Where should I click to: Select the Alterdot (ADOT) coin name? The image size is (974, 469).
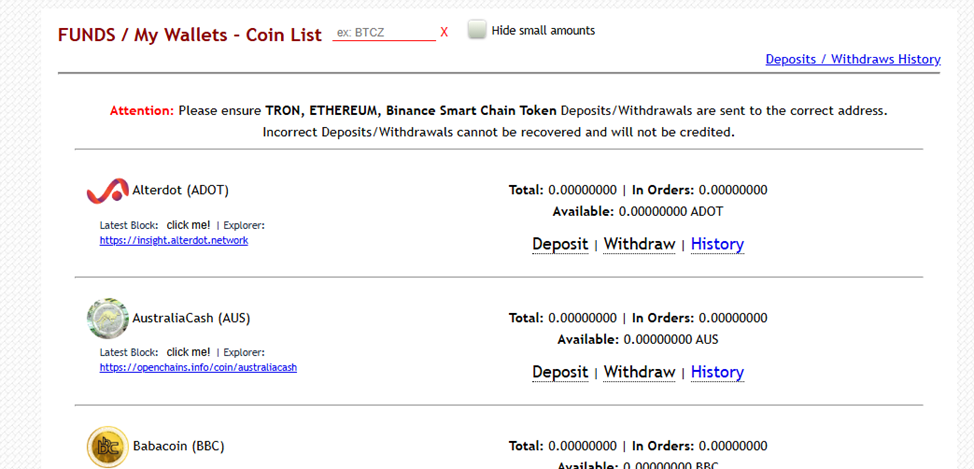[x=181, y=190]
